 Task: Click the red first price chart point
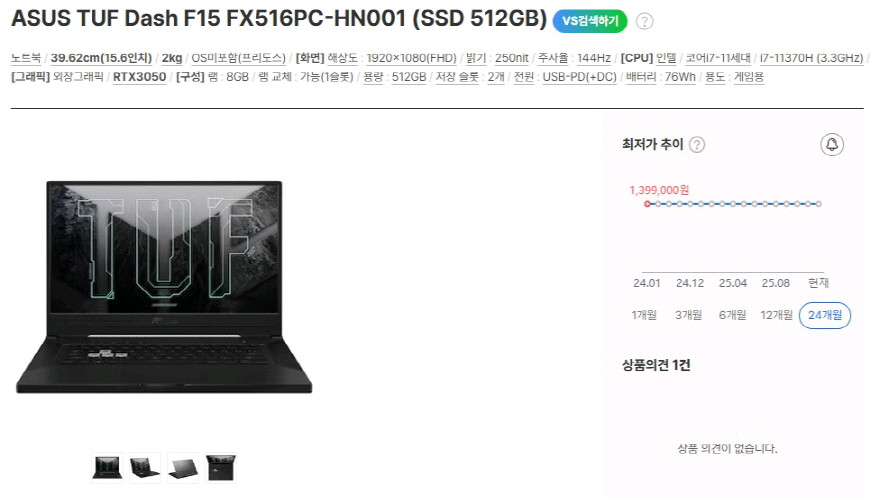(647, 204)
